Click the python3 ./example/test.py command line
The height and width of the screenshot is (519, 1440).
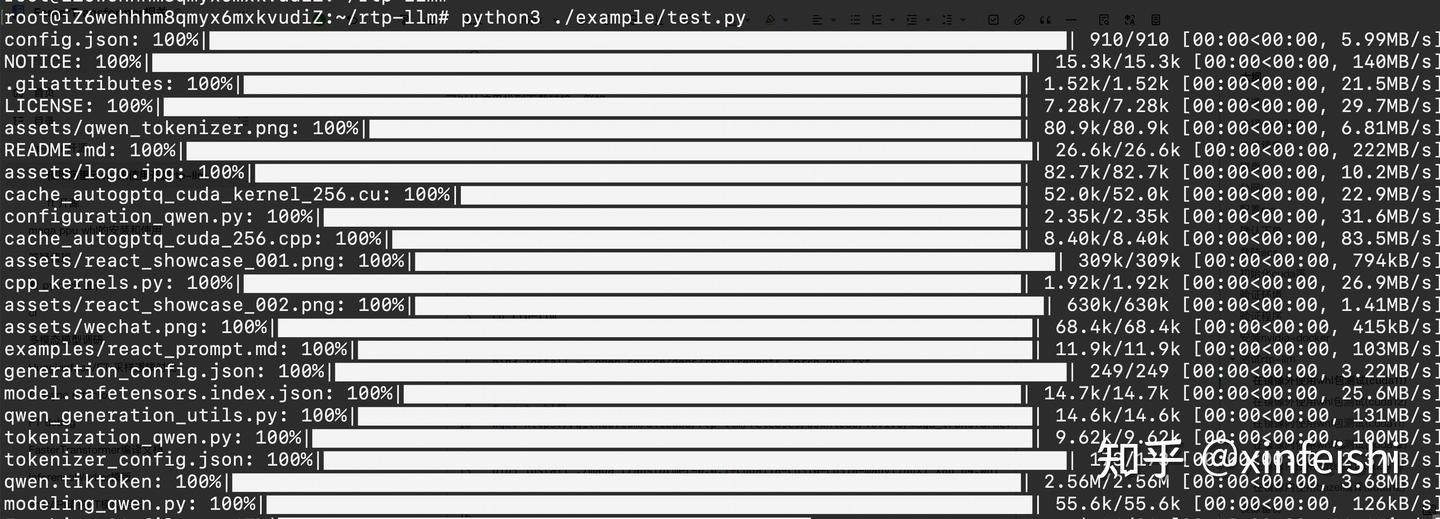coord(603,18)
